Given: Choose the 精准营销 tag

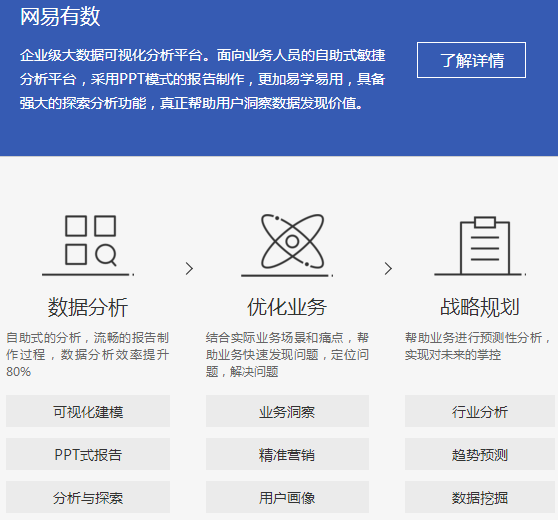Looking at the screenshot, I should tap(287, 454).
